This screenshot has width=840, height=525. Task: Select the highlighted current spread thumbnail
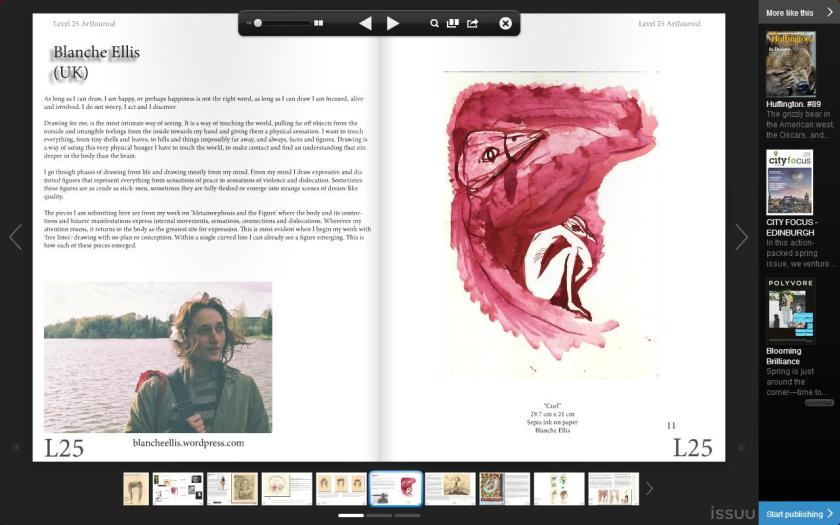396,489
